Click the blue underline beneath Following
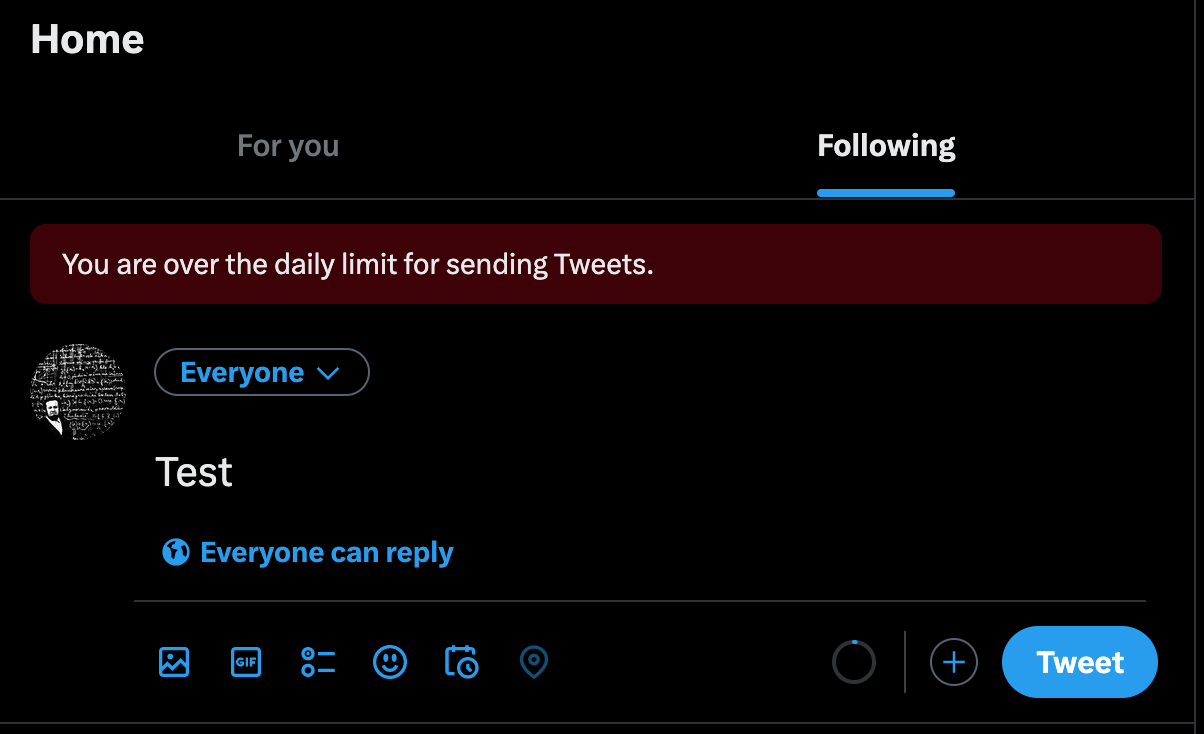Screen dimensions: 1204x734 click(x=886, y=192)
